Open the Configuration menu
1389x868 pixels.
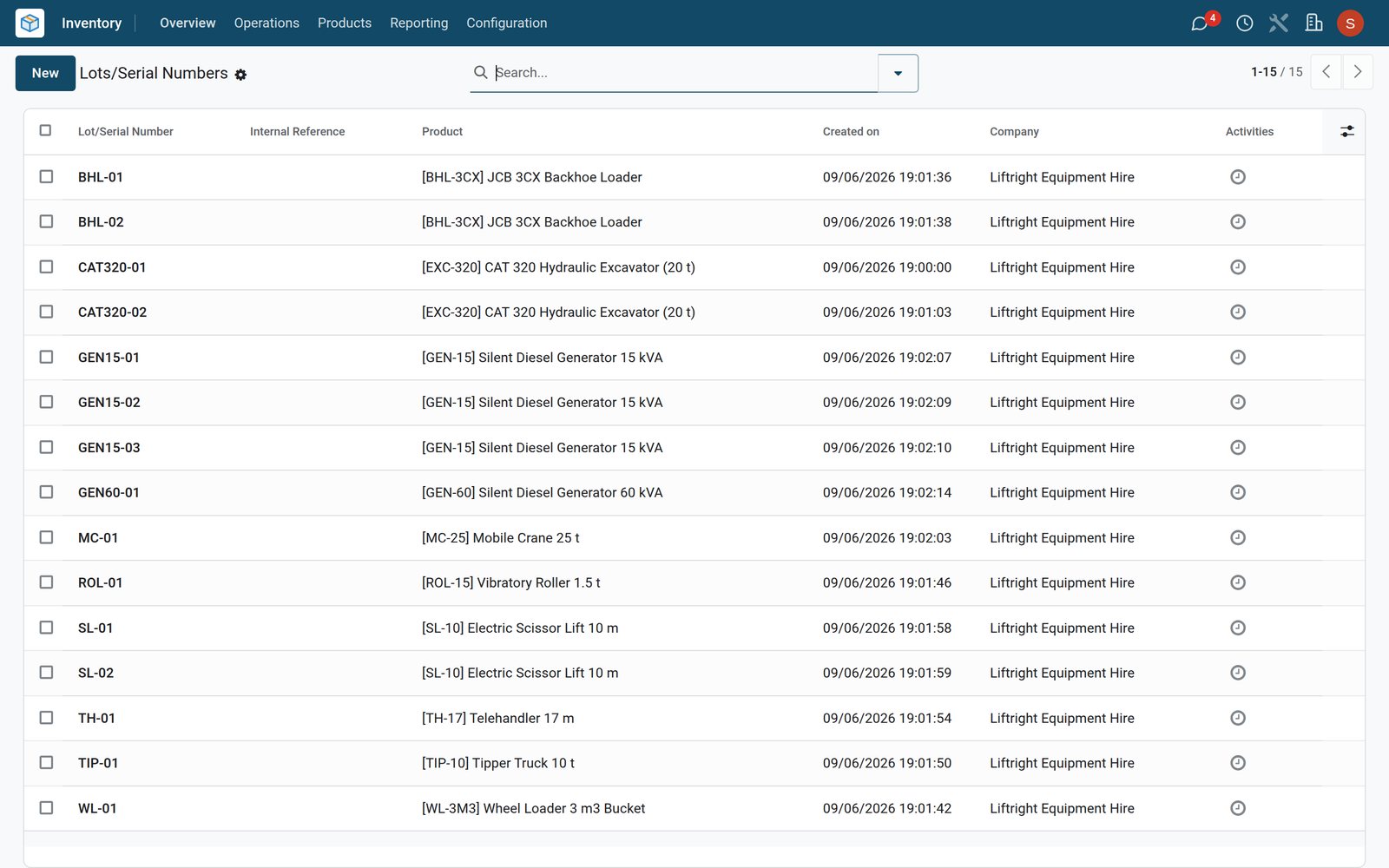[x=507, y=23]
